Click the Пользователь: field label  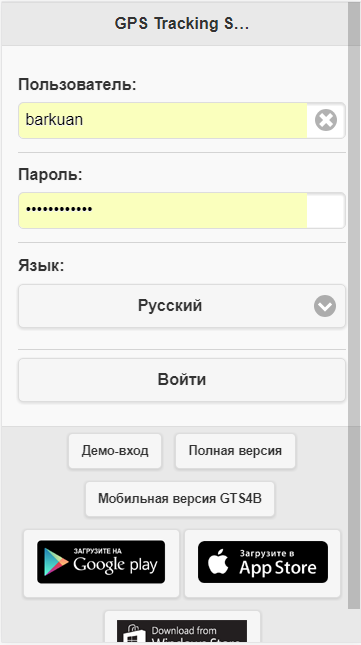coord(77,85)
